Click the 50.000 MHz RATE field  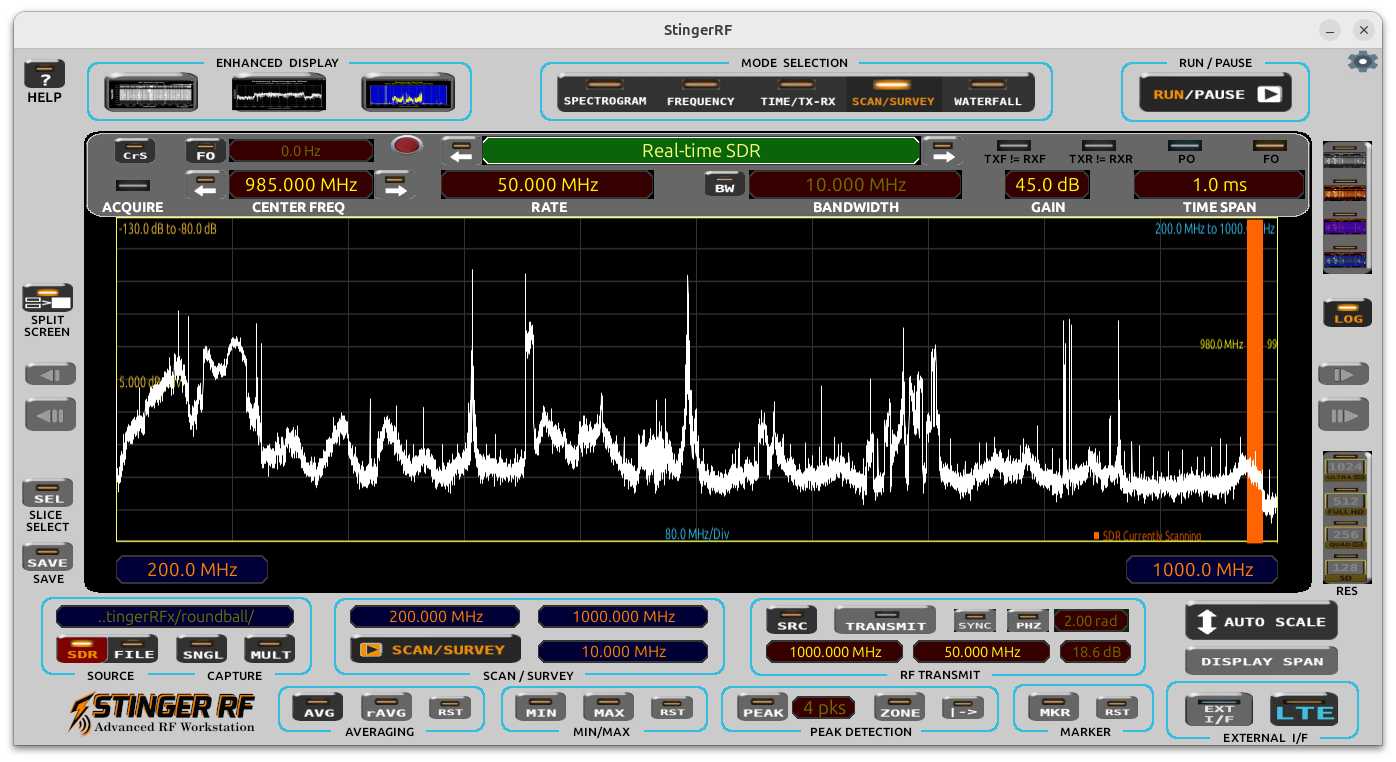click(x=548, y=185)
